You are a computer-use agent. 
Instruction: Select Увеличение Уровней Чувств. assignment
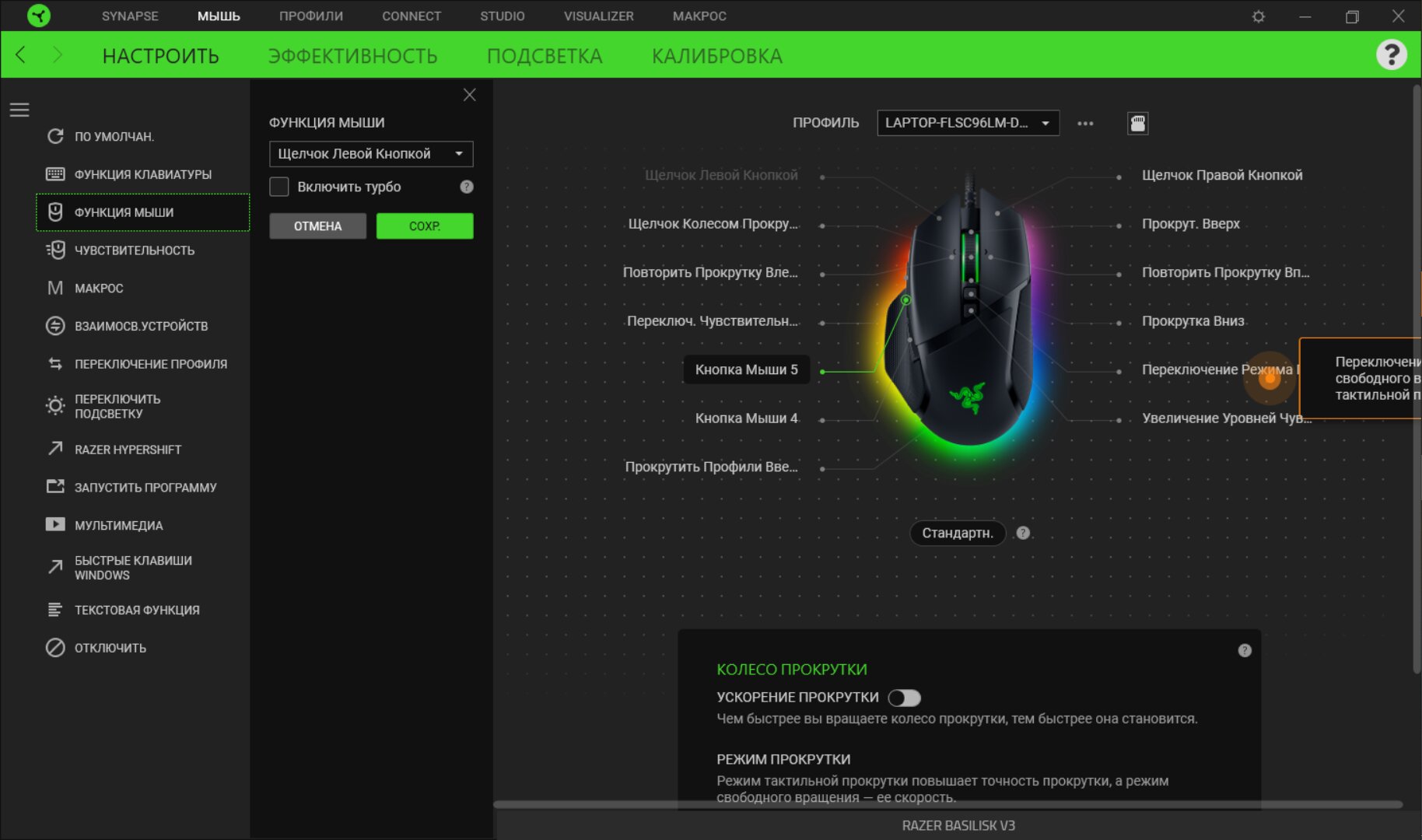pyautogui.click(x=1226, y=418)
